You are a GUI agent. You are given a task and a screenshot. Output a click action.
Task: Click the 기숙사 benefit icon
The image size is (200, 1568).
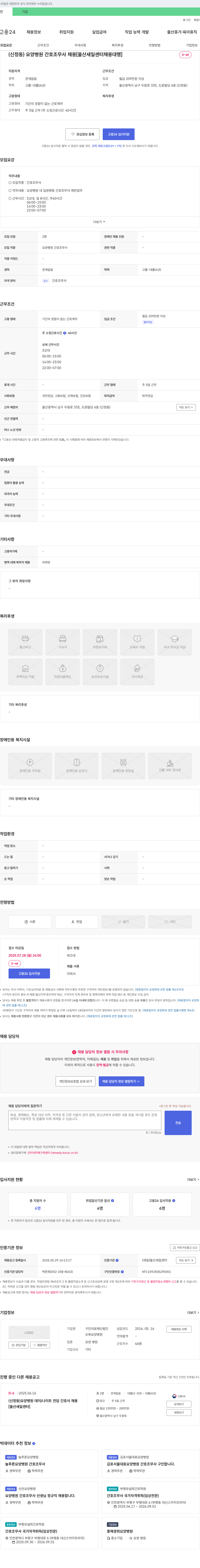[x=62, y=642]
